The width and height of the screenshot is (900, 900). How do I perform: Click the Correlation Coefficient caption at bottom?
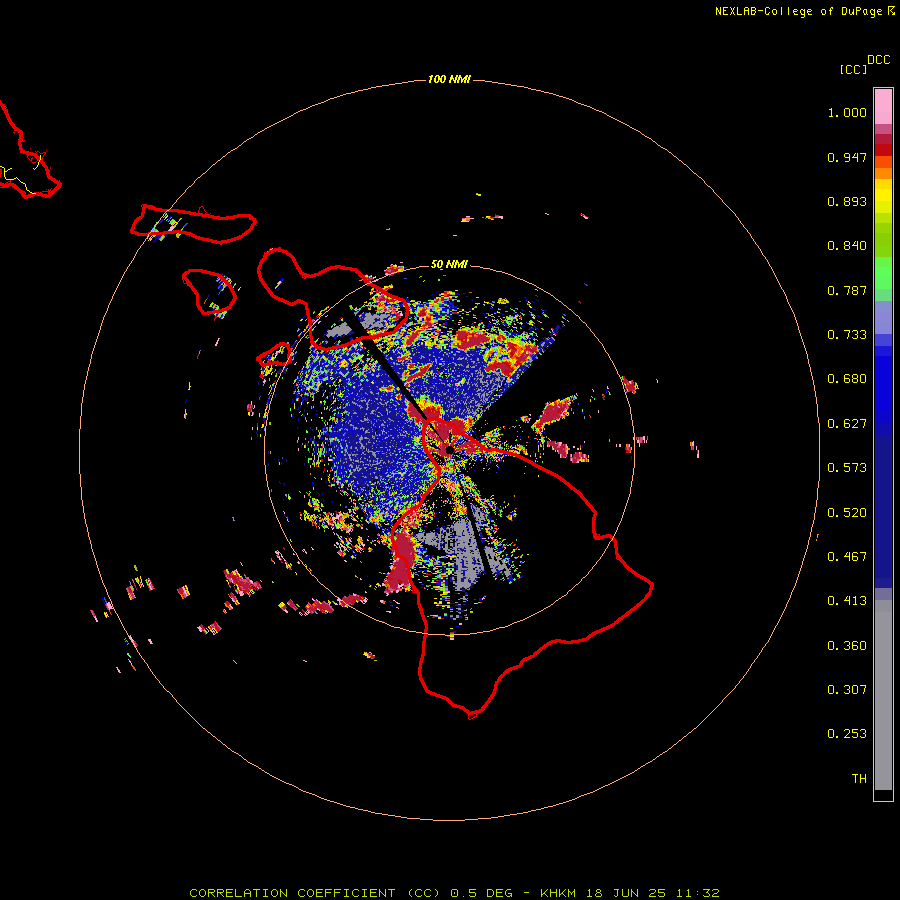454,893
